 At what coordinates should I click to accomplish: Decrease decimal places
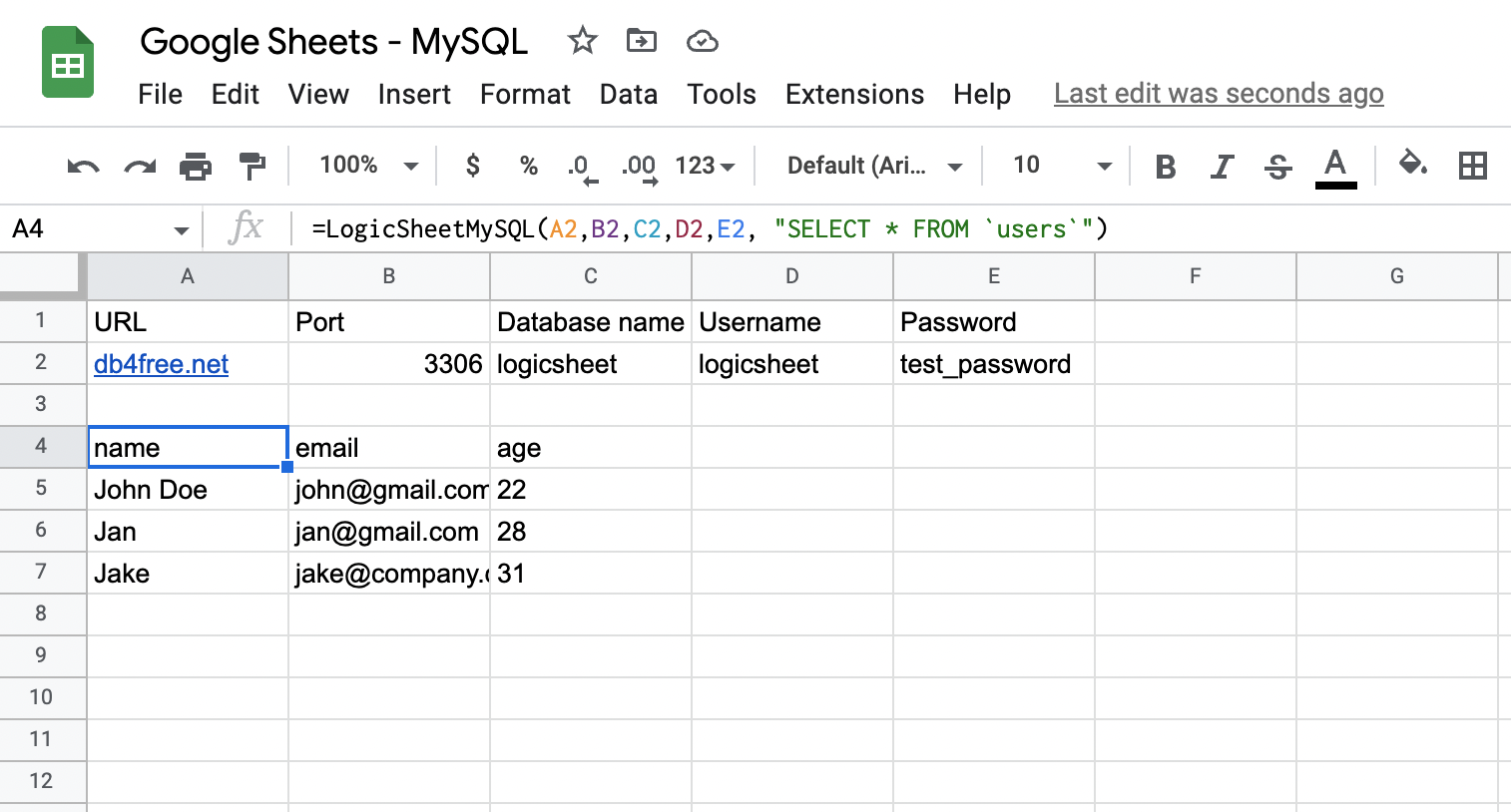[582, 166]
